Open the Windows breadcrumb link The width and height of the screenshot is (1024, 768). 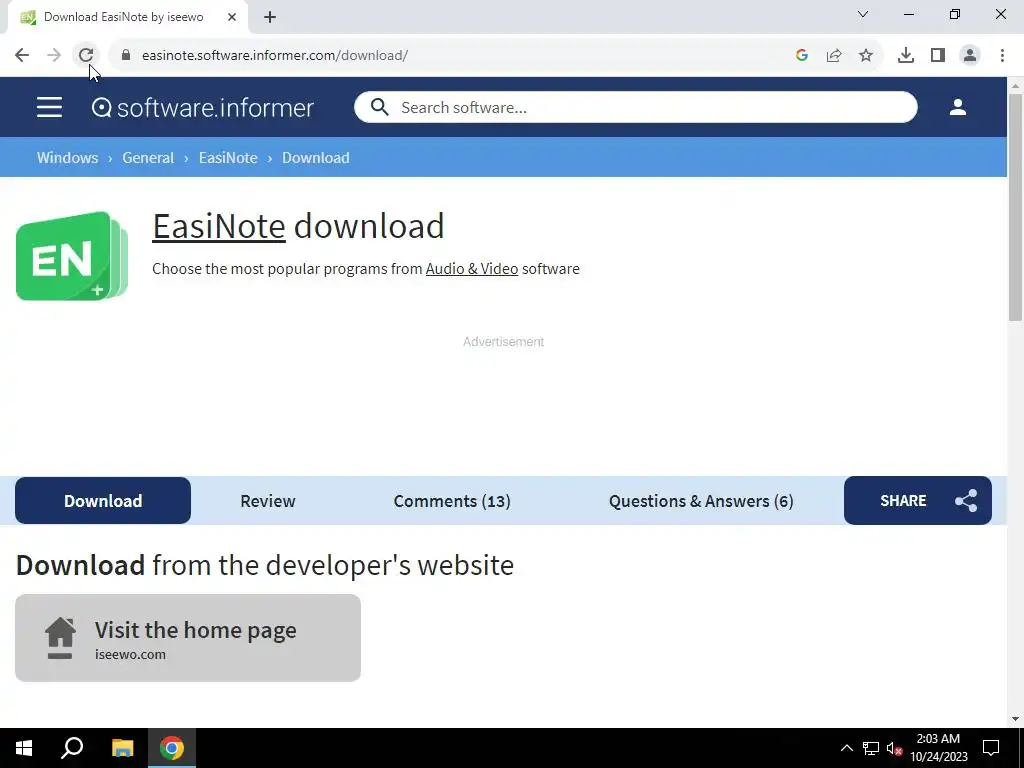67,157
